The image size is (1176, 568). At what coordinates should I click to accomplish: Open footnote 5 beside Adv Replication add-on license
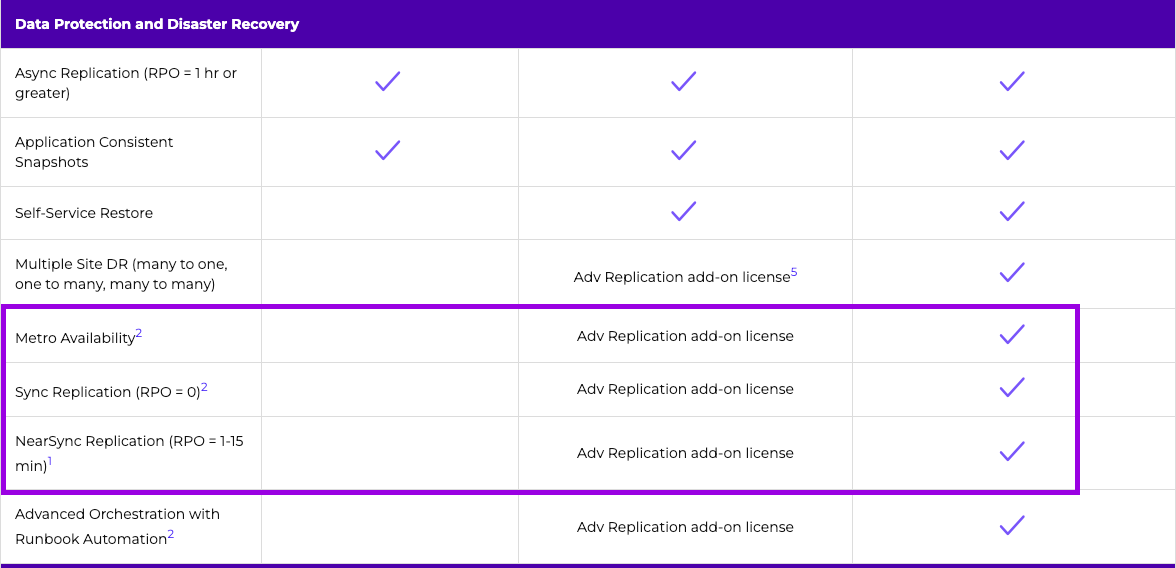(x=794, y=272)
